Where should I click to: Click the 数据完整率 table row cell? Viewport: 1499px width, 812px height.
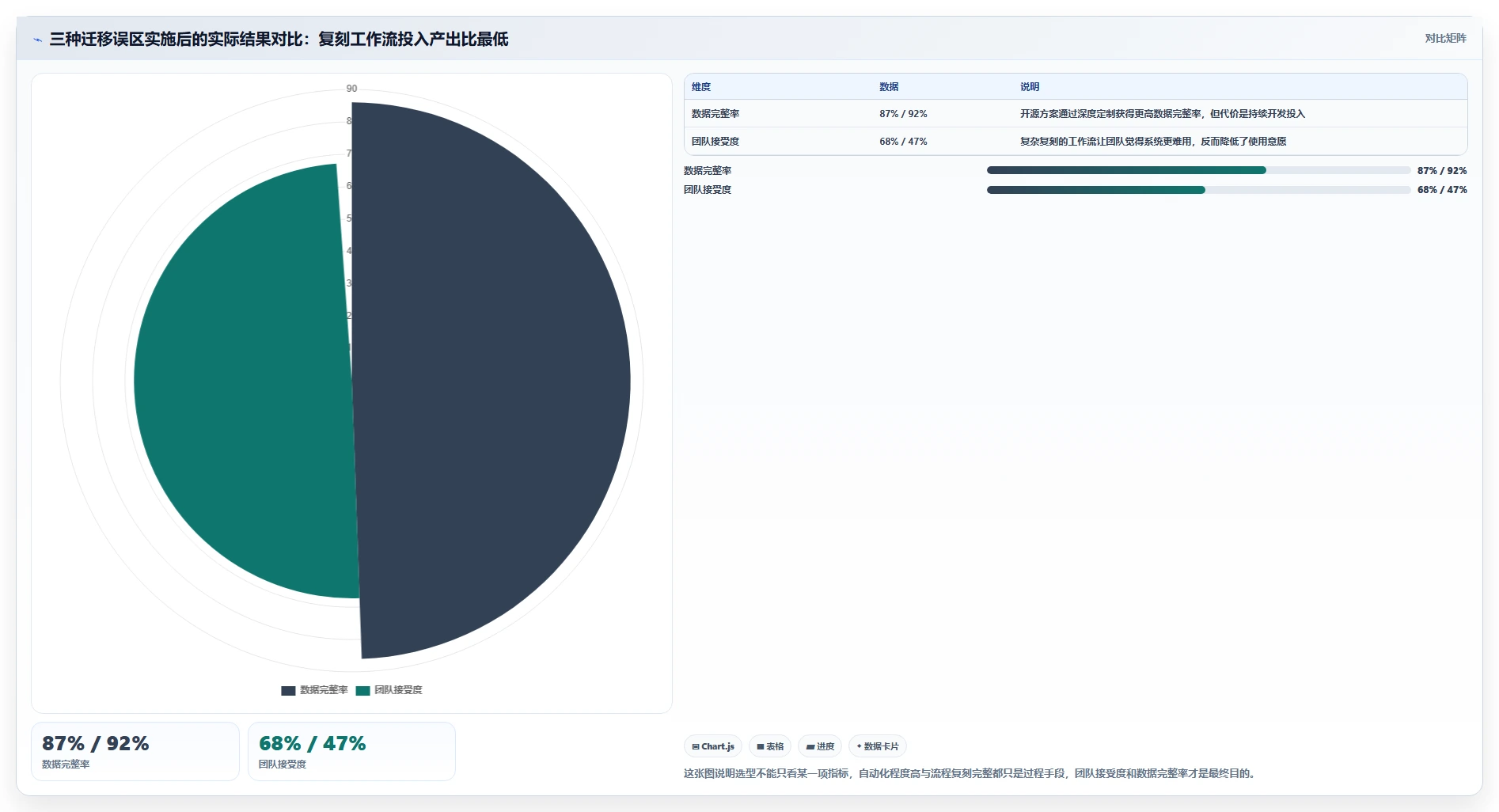715,114
